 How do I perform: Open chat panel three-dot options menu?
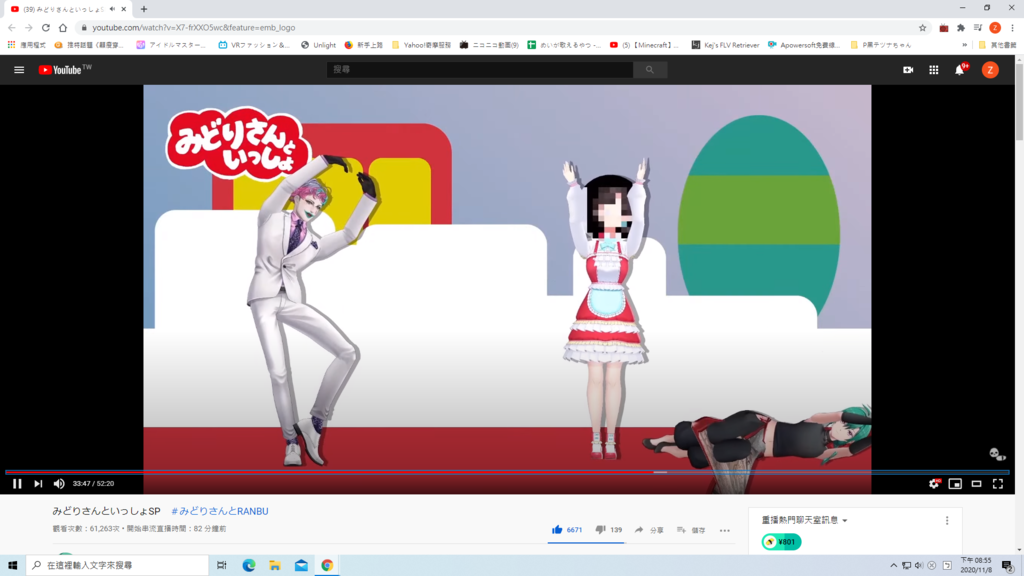pos(947,520)
